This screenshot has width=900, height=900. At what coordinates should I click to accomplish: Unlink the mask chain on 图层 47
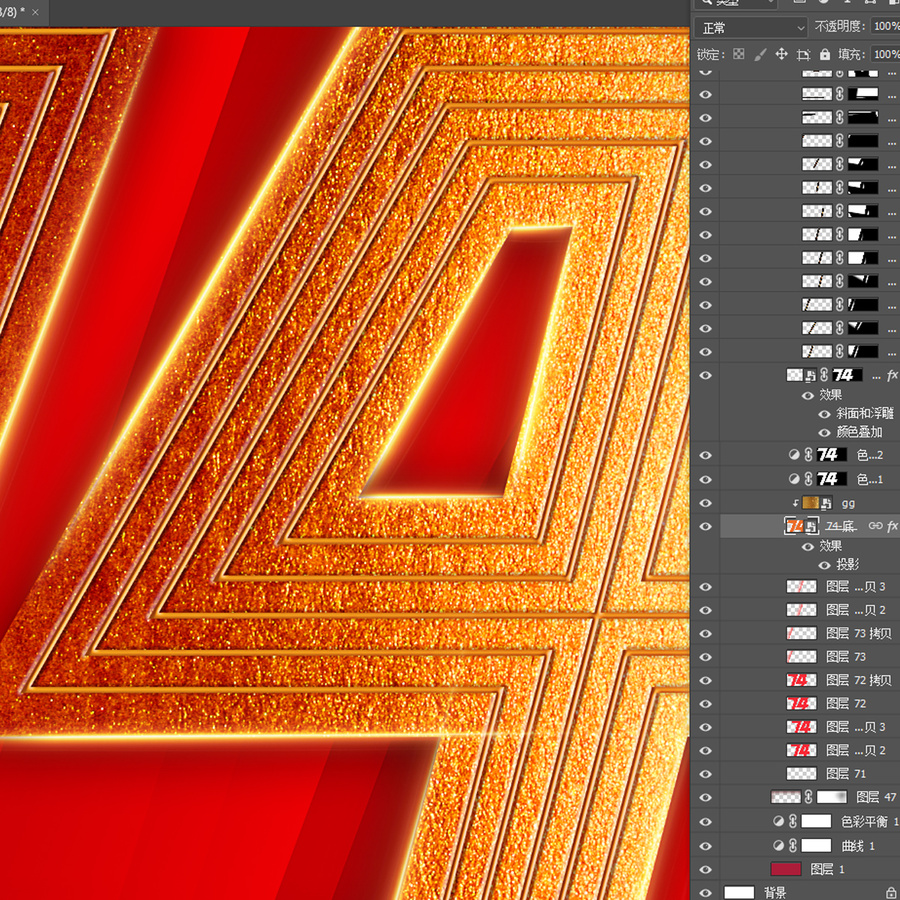(808, 797)
